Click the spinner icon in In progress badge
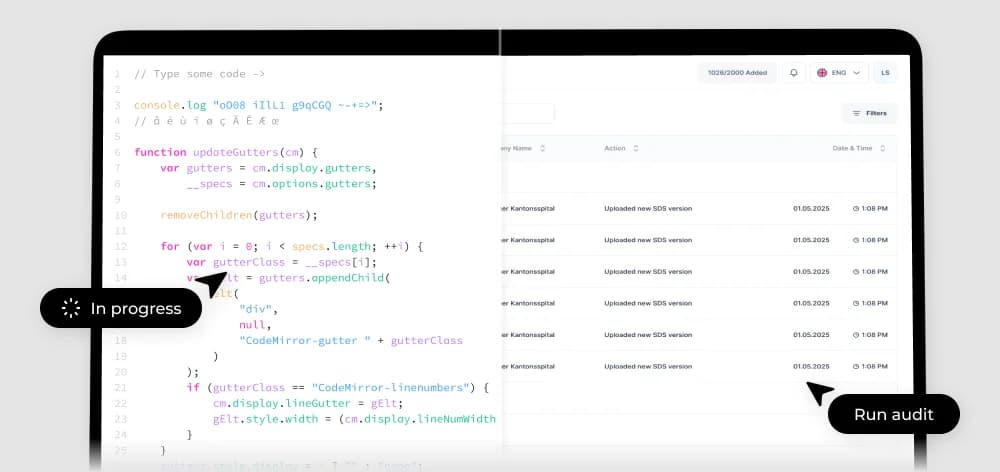Viewport: 1000px width, 472px height. coord(70,308)
